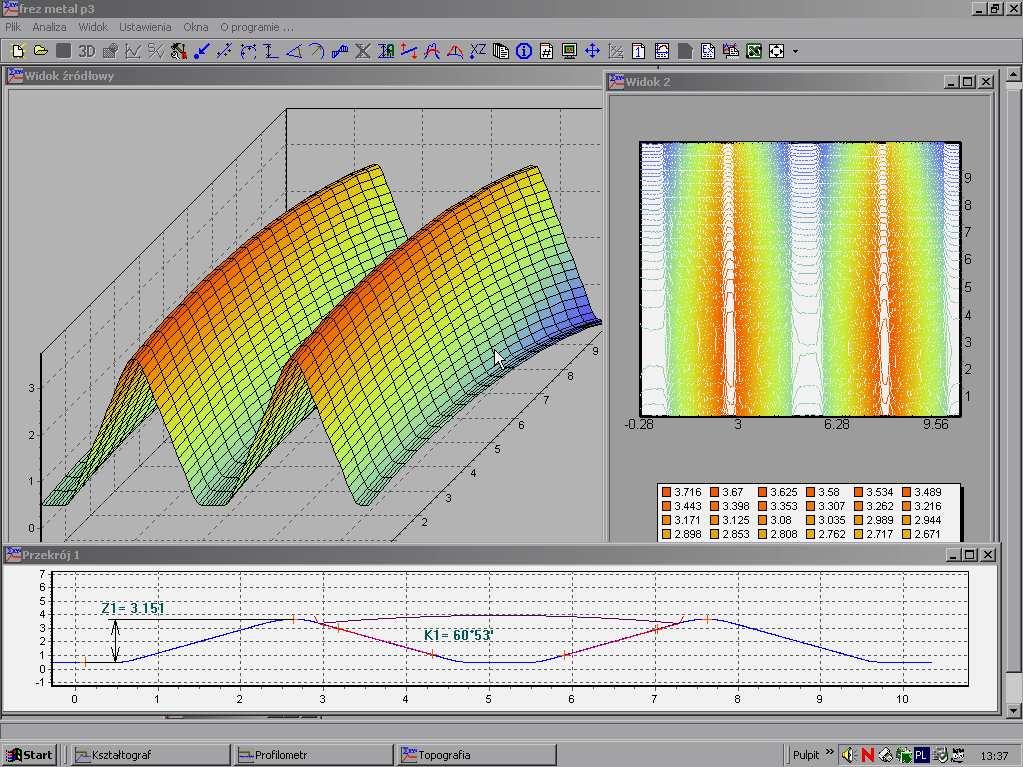Open the blue circled info icon
Image resolution: width=1023 pixels, height=767 pixels.
pos(524,51)
